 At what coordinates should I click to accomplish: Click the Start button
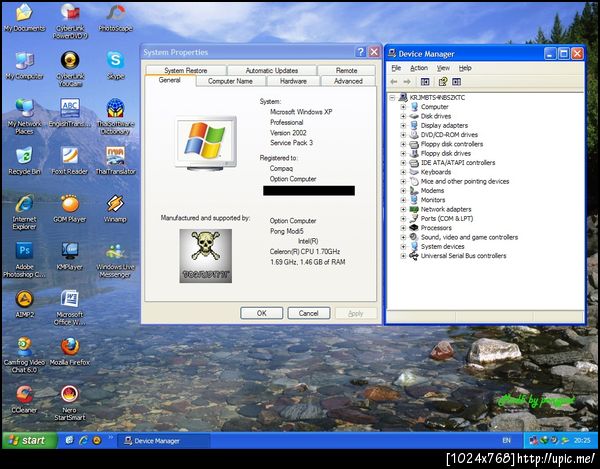click(x=30, y=440)
